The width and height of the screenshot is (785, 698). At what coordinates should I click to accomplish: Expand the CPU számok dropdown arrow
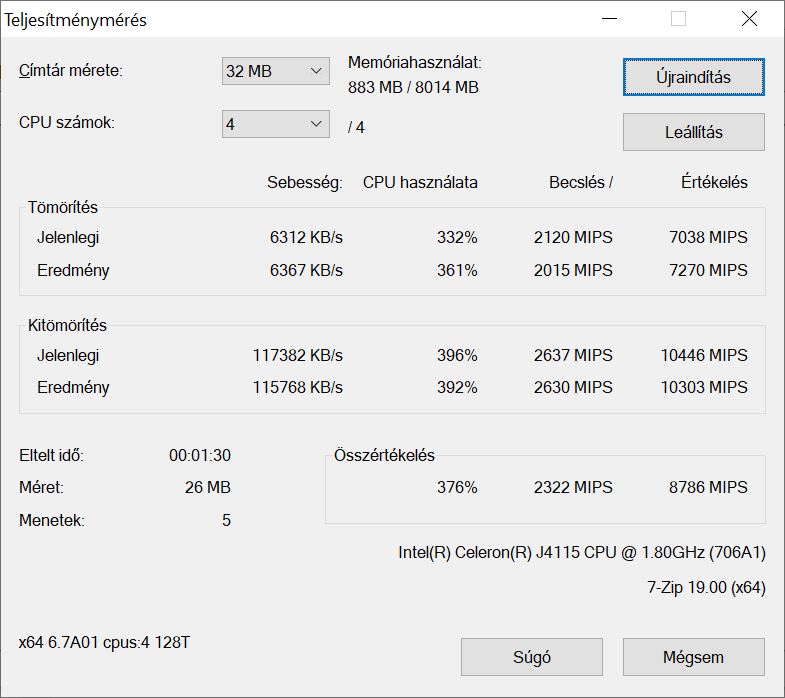(x=316, y=124)
